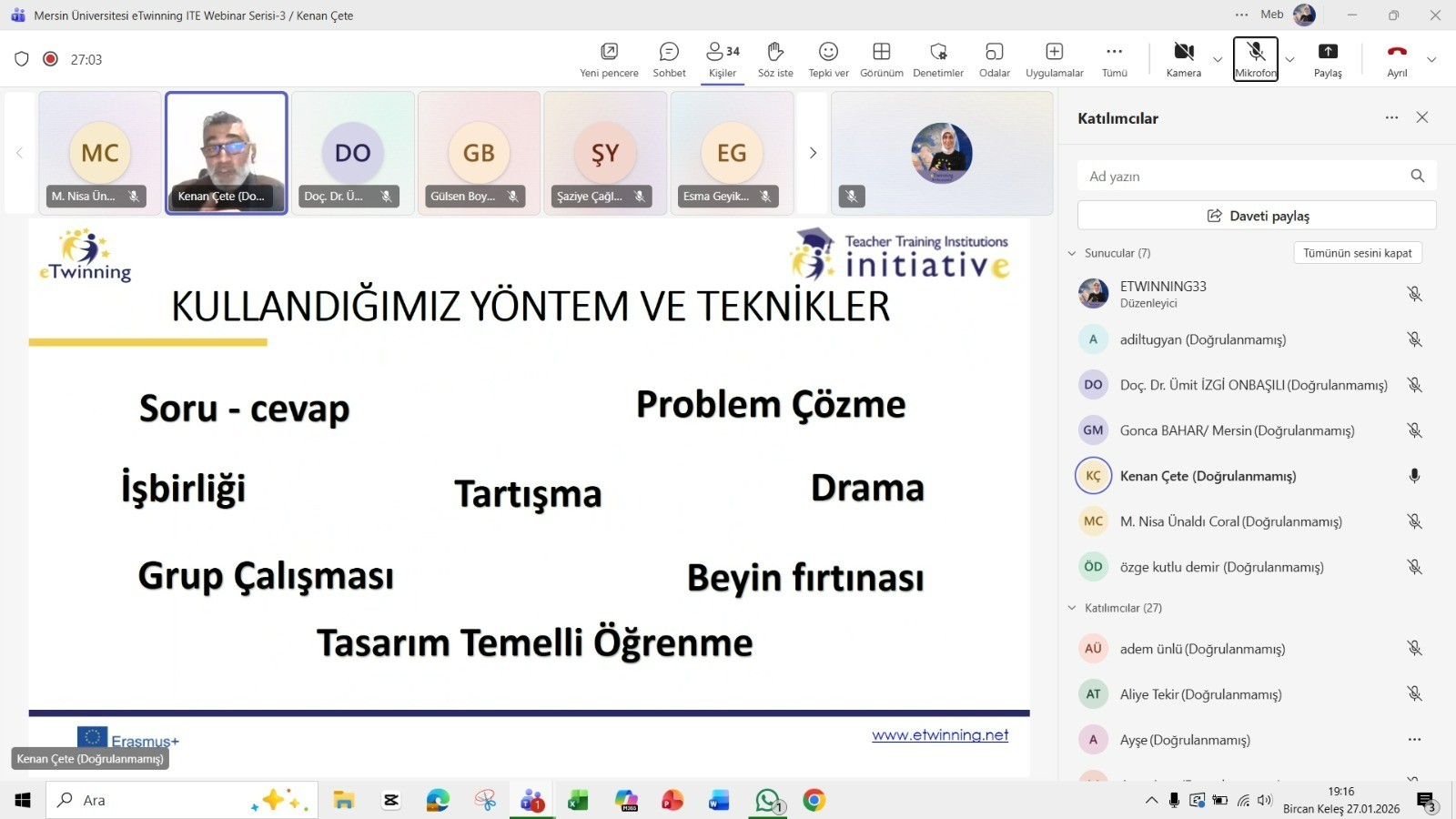Collapse the Sunucular (7) section

coord(1072,253)
